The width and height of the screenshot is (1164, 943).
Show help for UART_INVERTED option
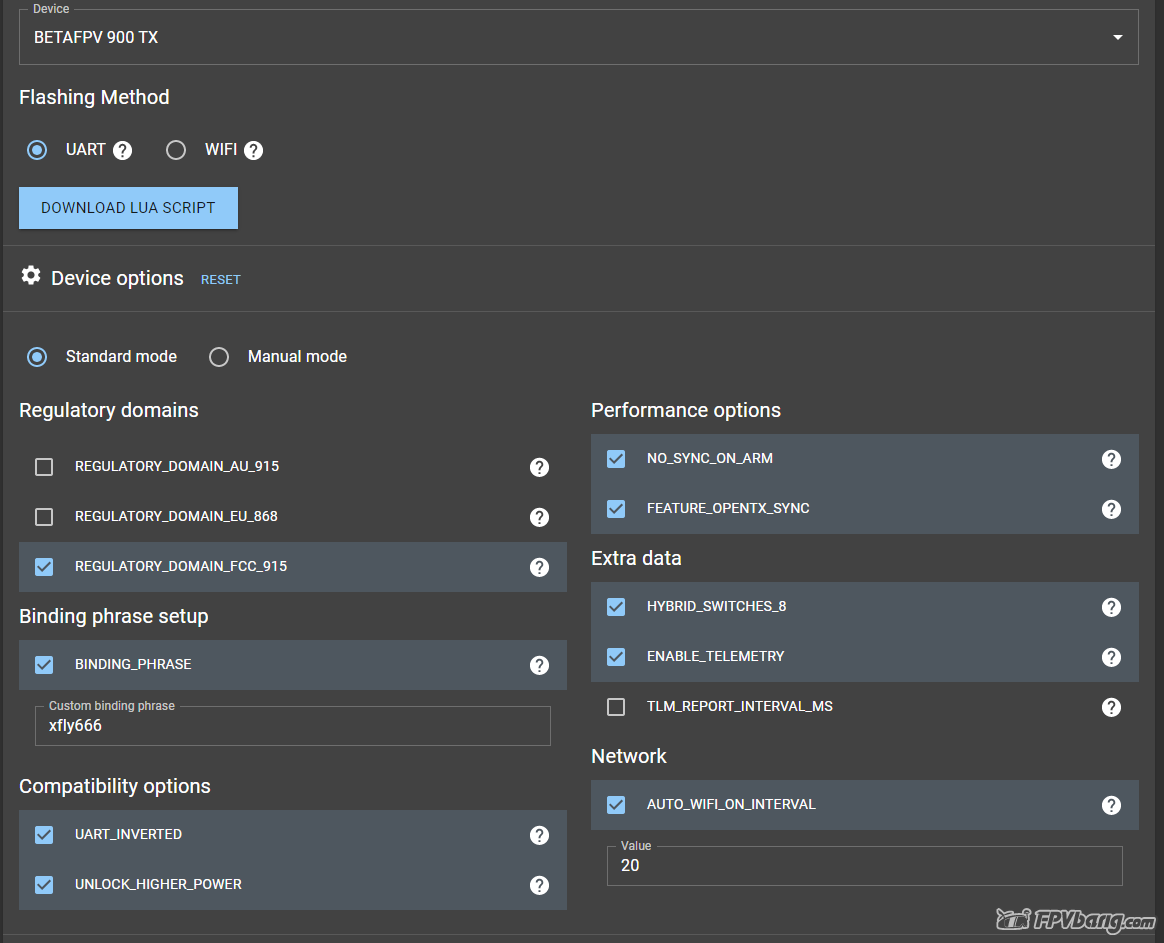pos(539,835)
